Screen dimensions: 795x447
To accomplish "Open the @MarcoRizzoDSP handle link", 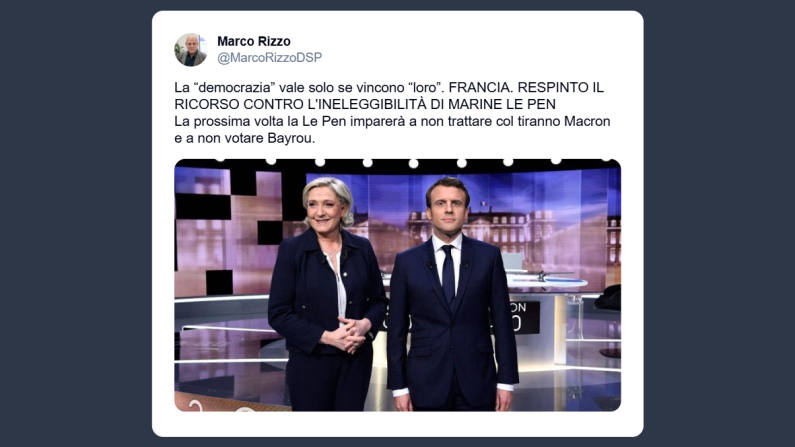I will [x=269, y=58].
